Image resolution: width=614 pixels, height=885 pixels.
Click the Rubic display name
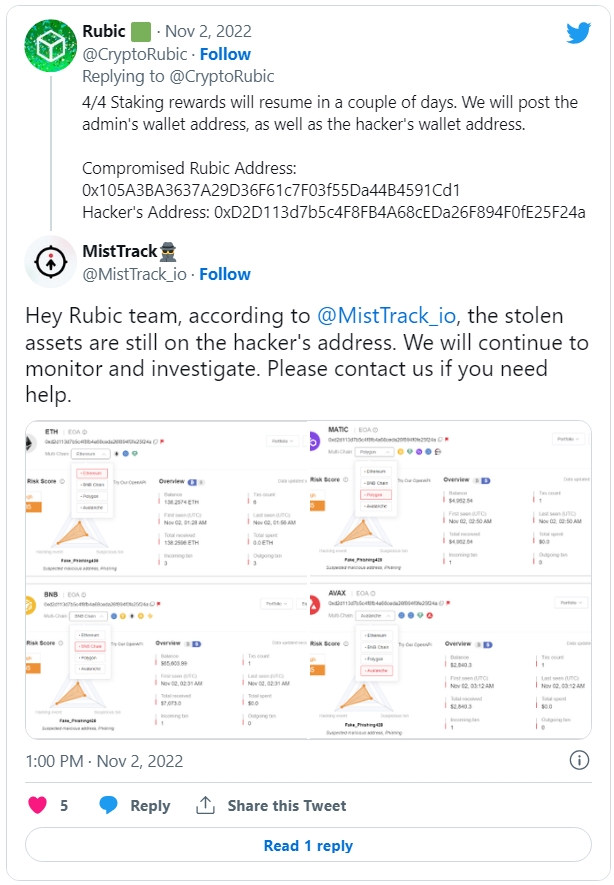[x=104, y=31]
